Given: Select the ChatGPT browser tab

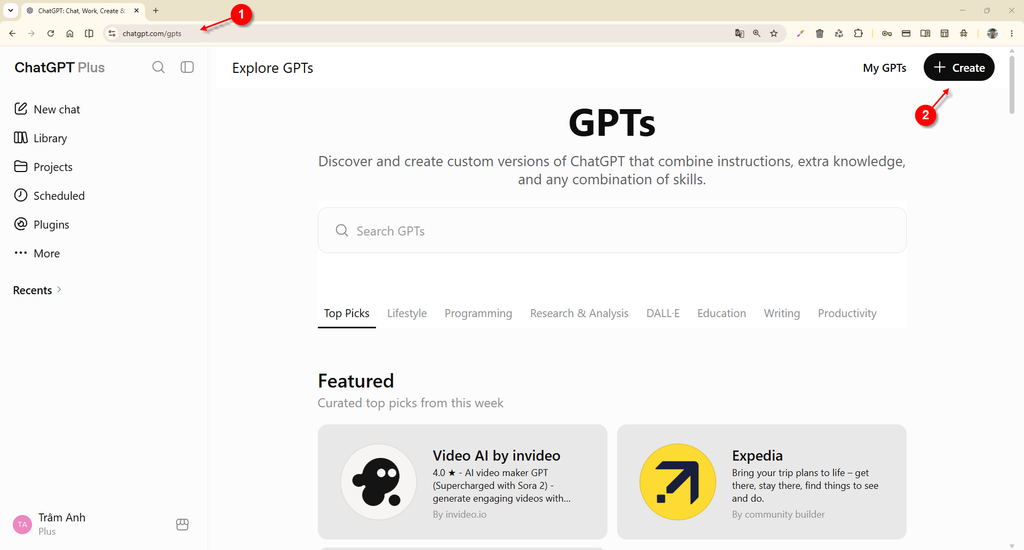Looking at the screenshot, I should (x=82, y=11).
